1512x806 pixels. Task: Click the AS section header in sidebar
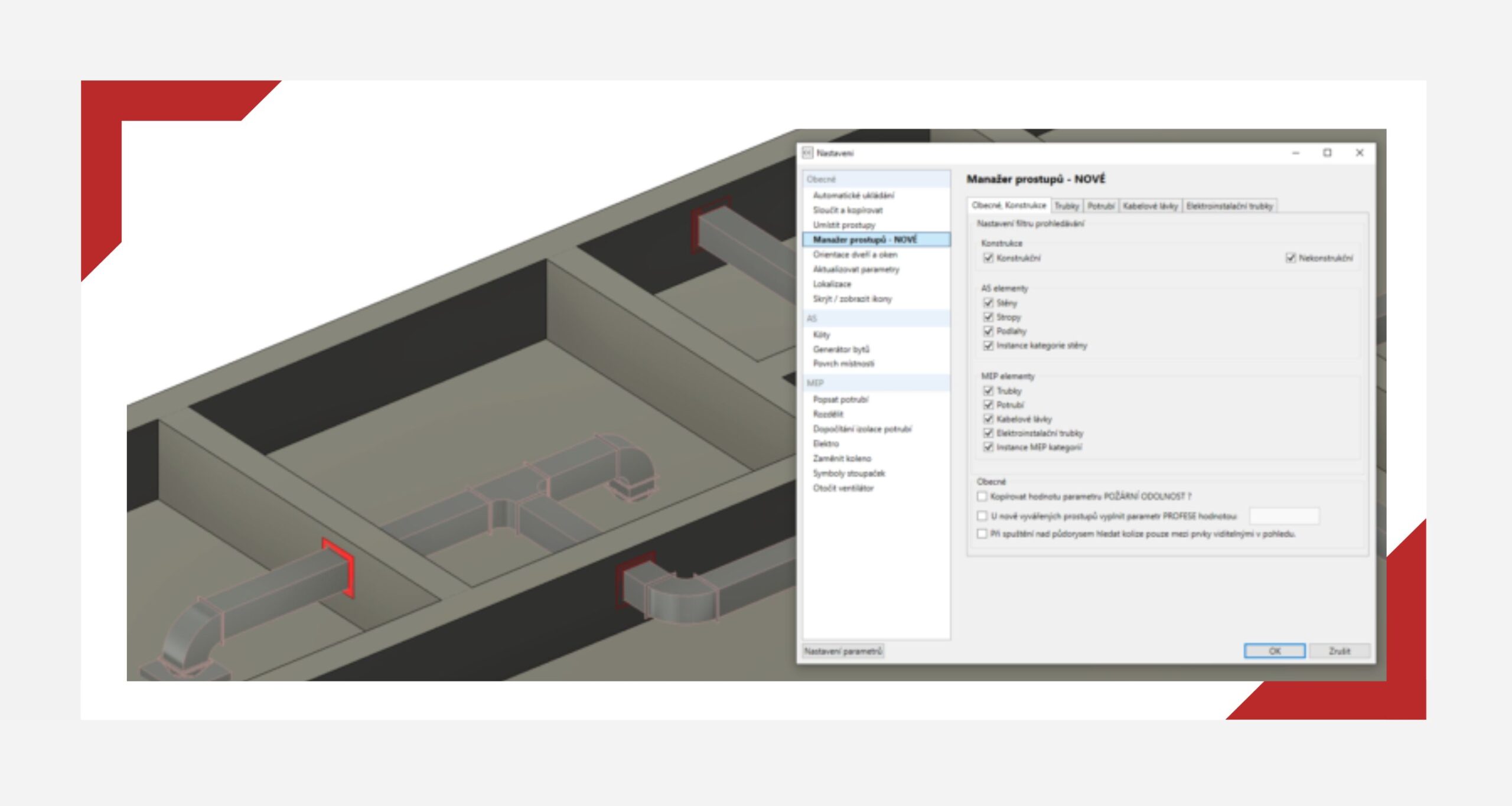coord(876,318)
